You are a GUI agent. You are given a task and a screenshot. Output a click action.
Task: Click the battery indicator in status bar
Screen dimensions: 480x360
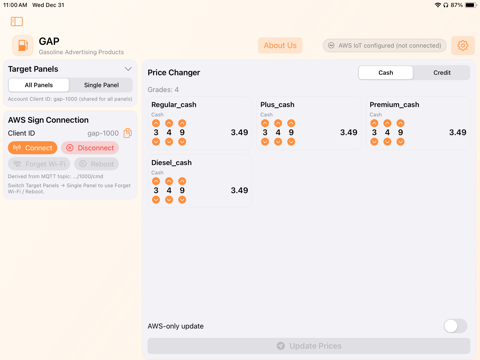click(471, 5)
